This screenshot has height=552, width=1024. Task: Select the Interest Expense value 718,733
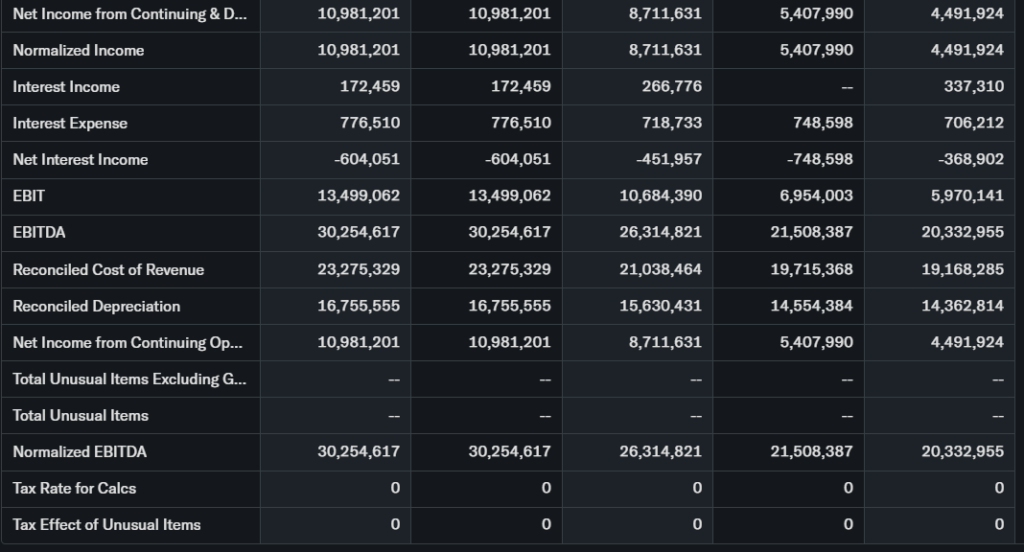(x=671, y=123)
